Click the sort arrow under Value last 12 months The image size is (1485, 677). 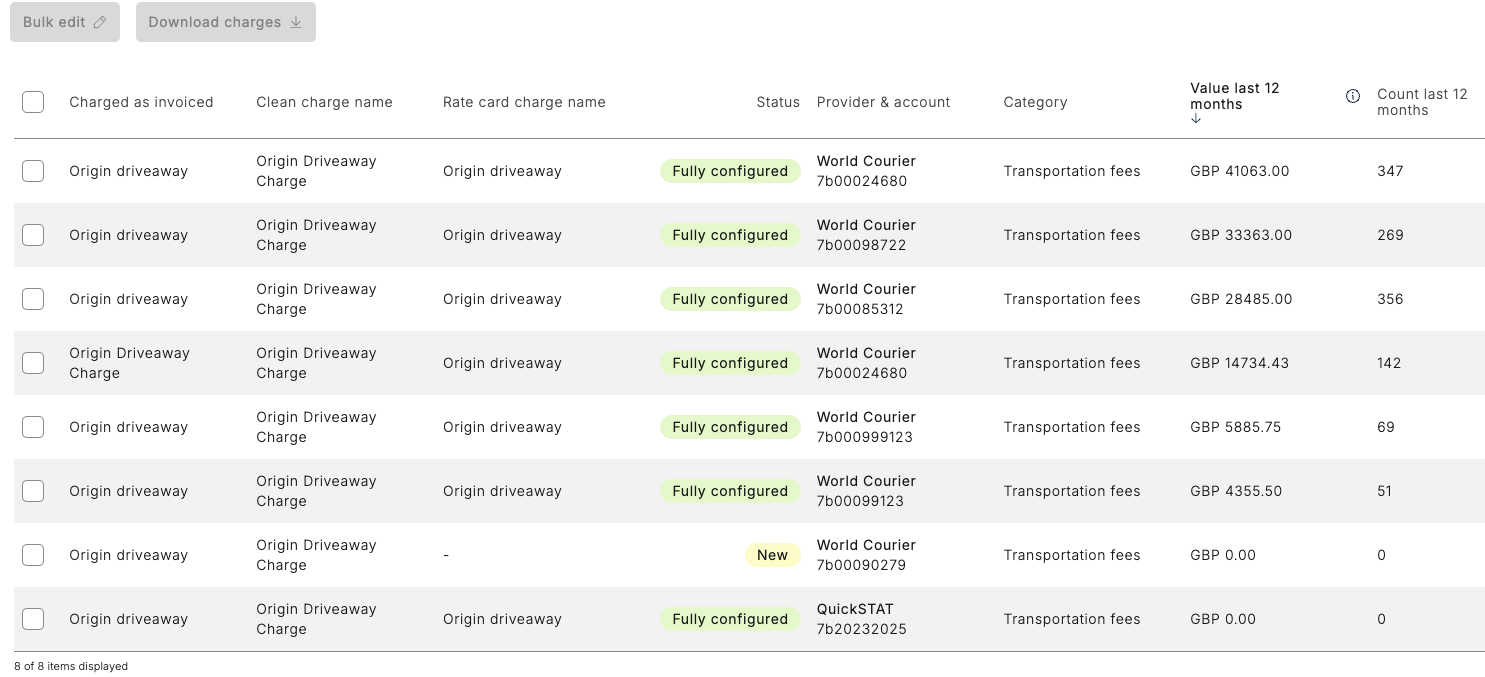1196,118
